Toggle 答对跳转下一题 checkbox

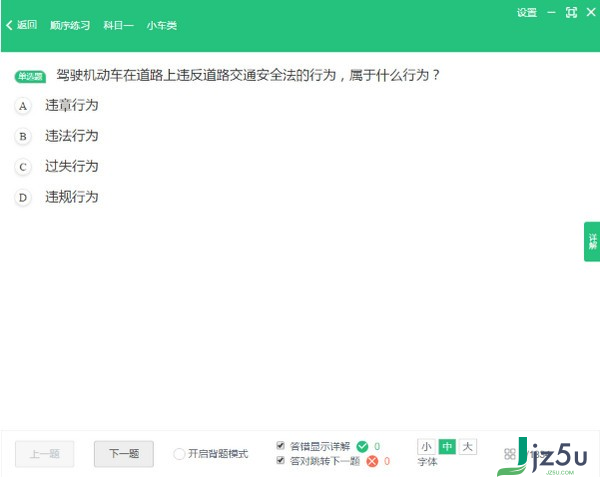pos(280,460)
